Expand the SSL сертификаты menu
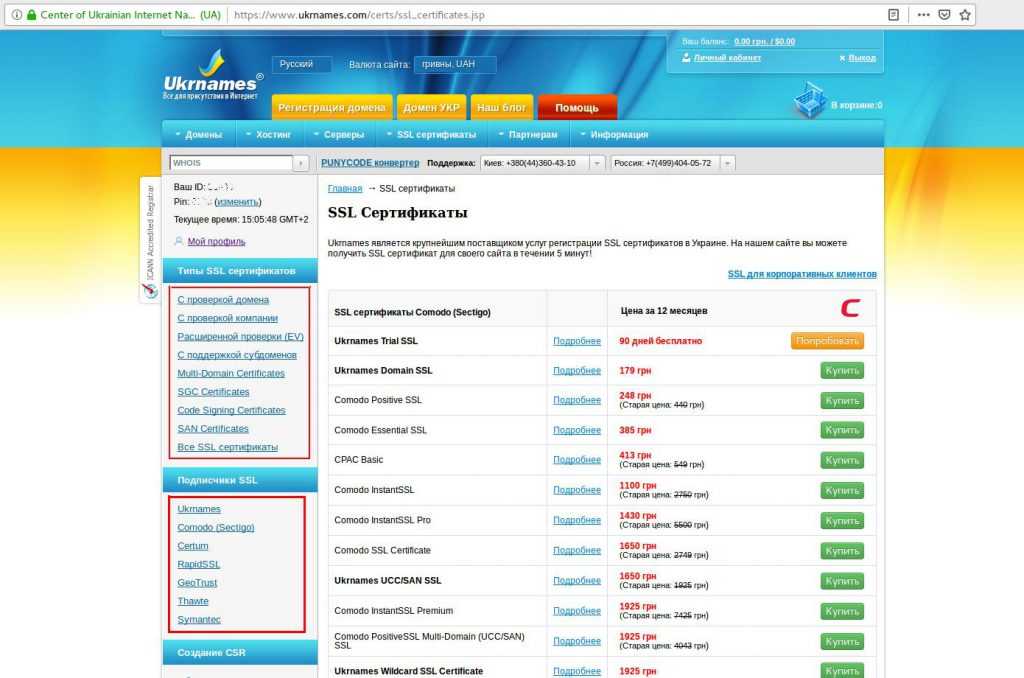1024x678 pixels. (432, 135)
